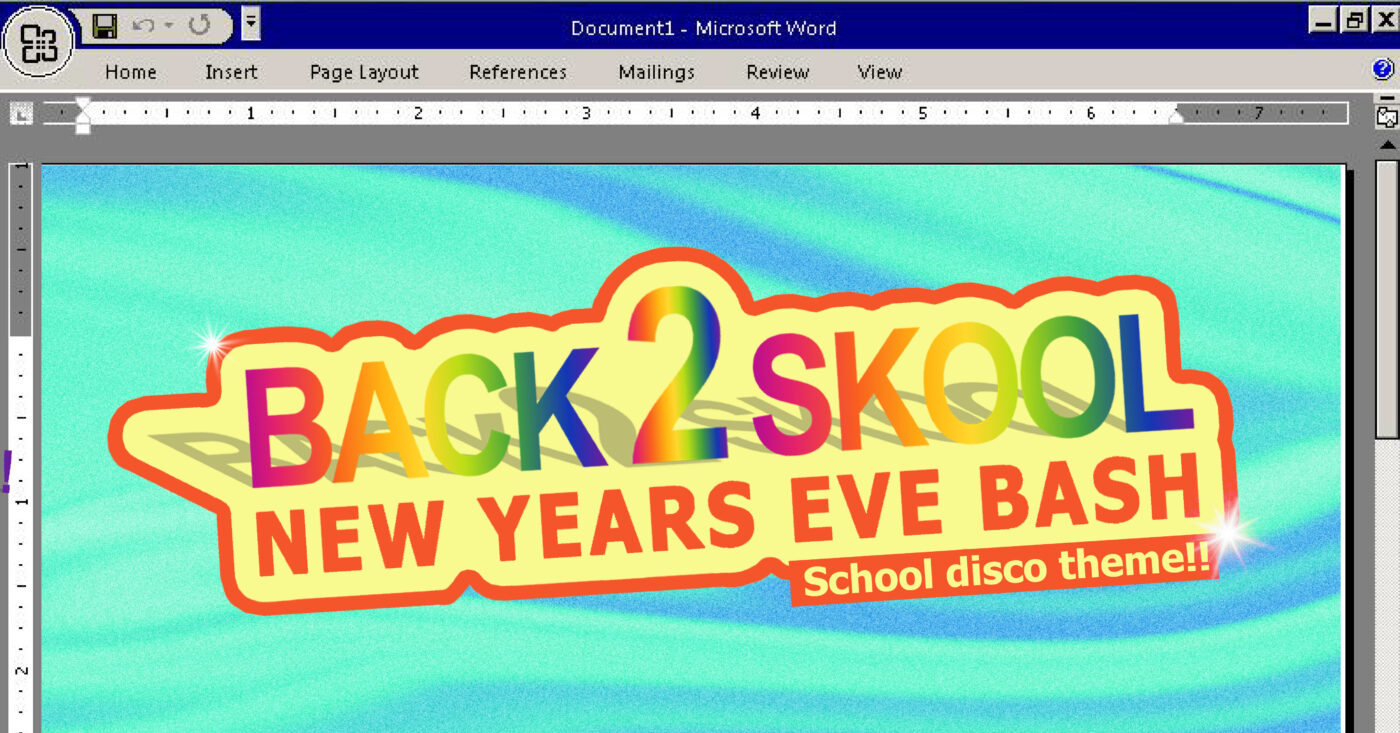
Task: Select the Page Layout tab
Action: [x=364, y=72]
